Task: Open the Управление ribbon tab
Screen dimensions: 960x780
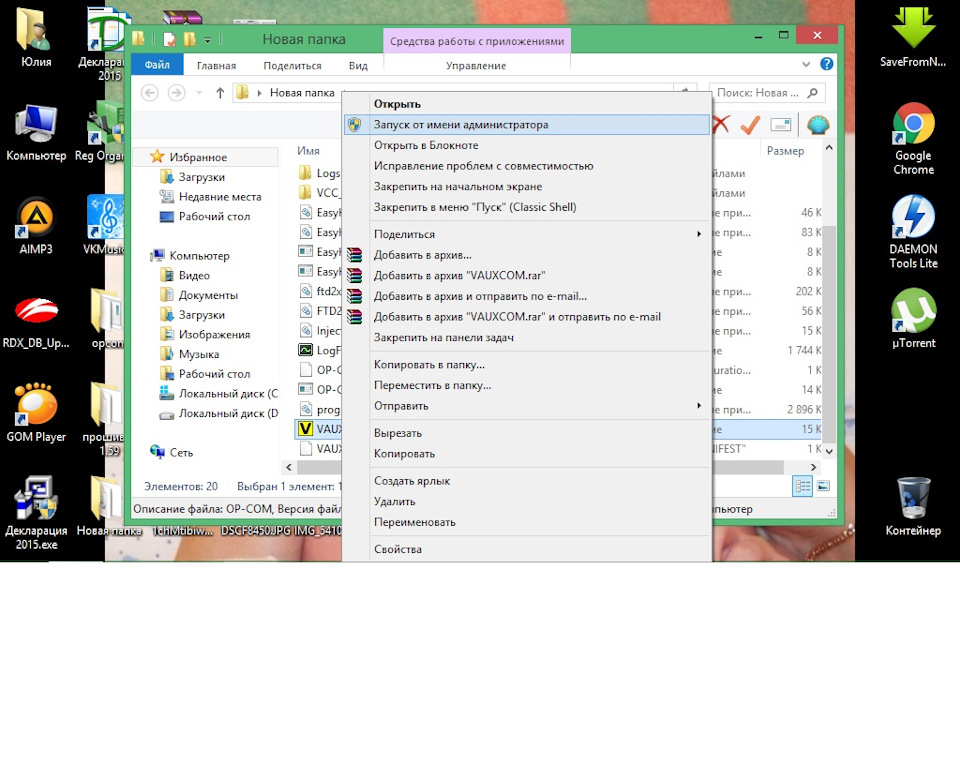Action: point(476,66)
